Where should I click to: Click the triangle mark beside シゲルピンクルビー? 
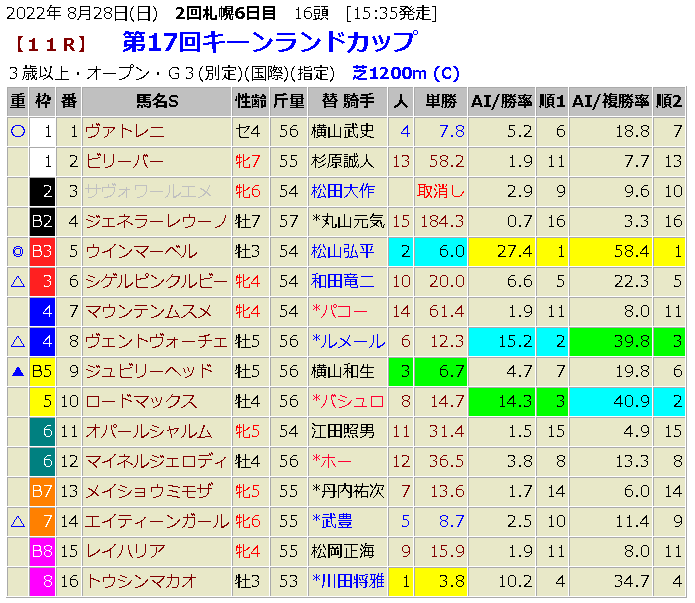(18, 282)
